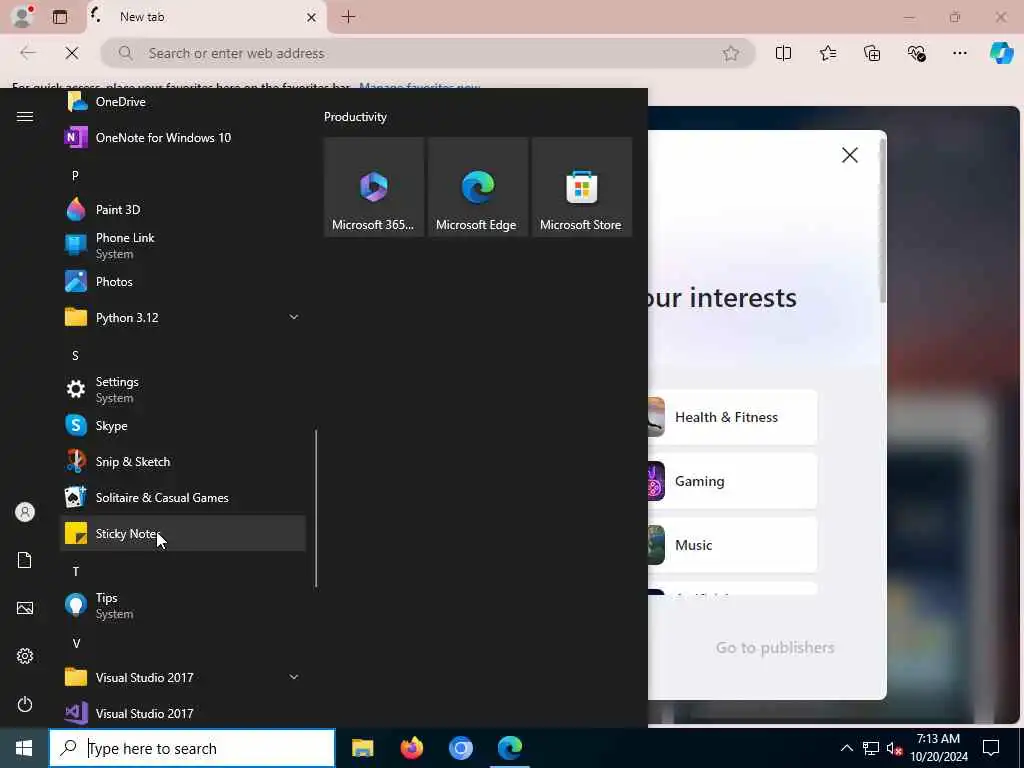
Task: Open the Edge profile icon
Action: coord(22,16)
